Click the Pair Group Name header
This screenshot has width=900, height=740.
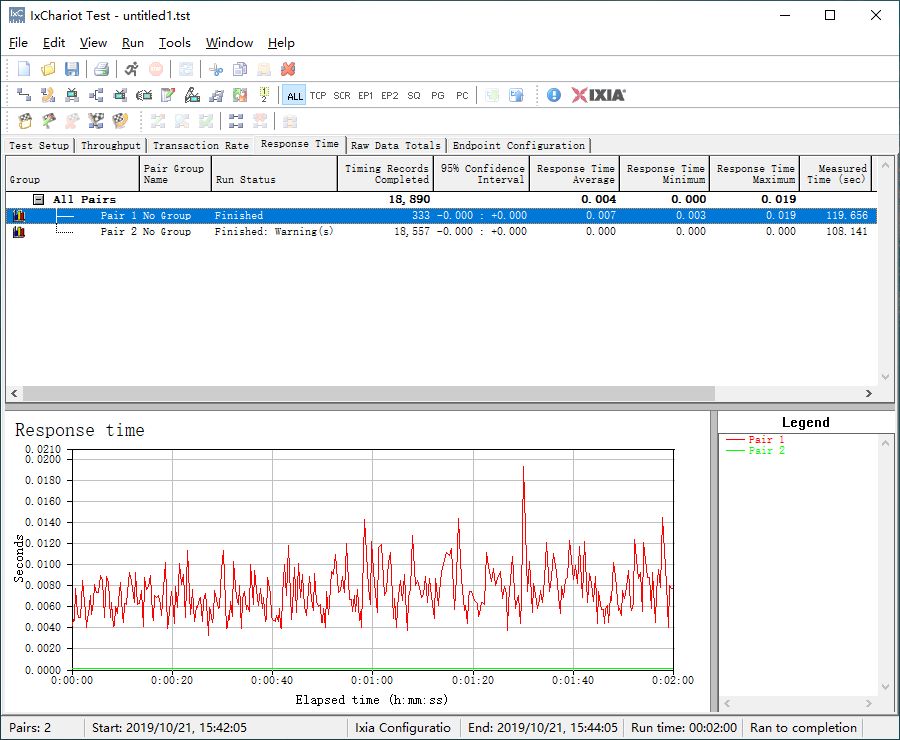tap(175, 173)
